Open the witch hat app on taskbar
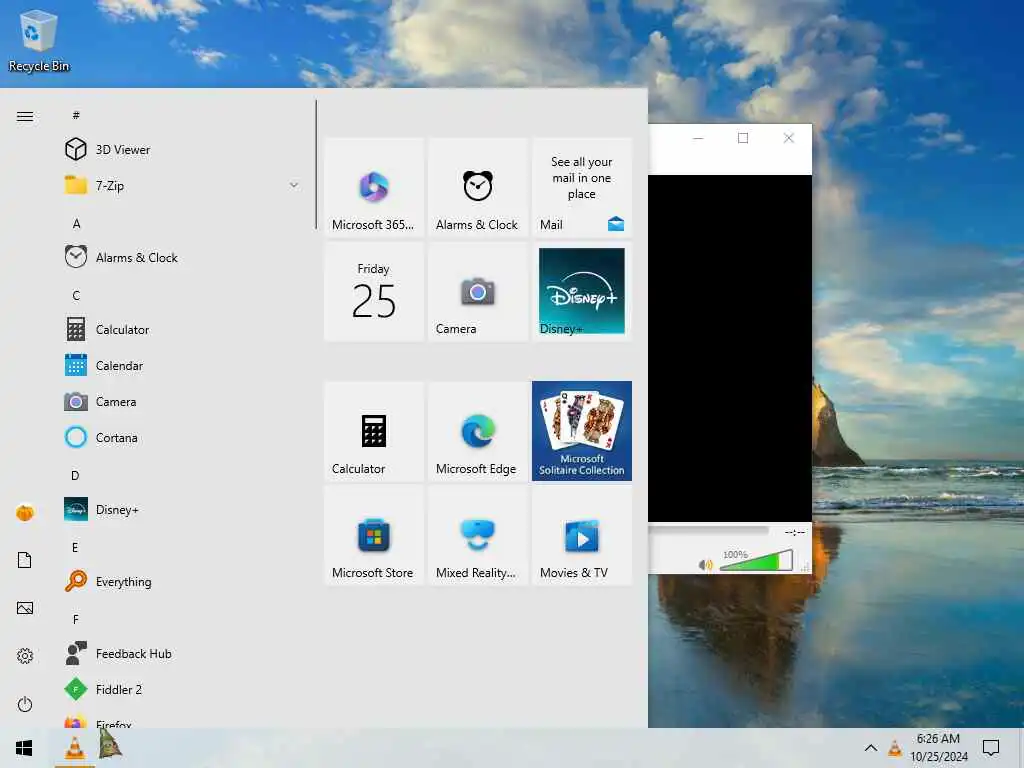This screenshot has width=1024, height=768. tap(110, 745)
